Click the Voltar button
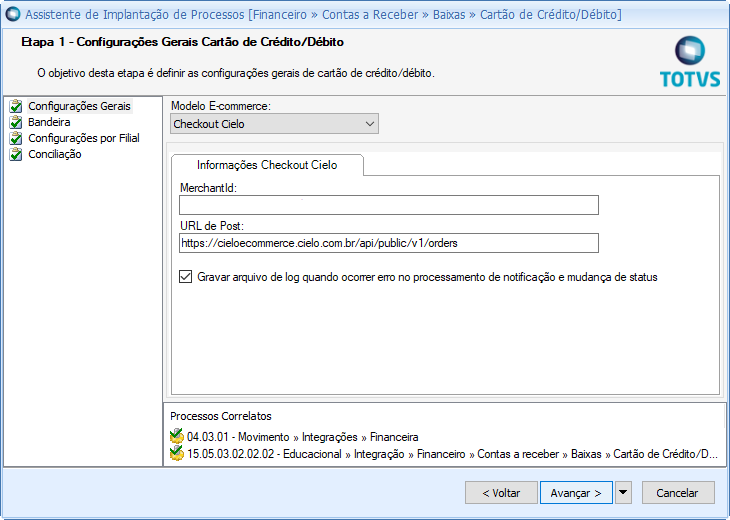The image size is (730, 520). click(501, 493)
